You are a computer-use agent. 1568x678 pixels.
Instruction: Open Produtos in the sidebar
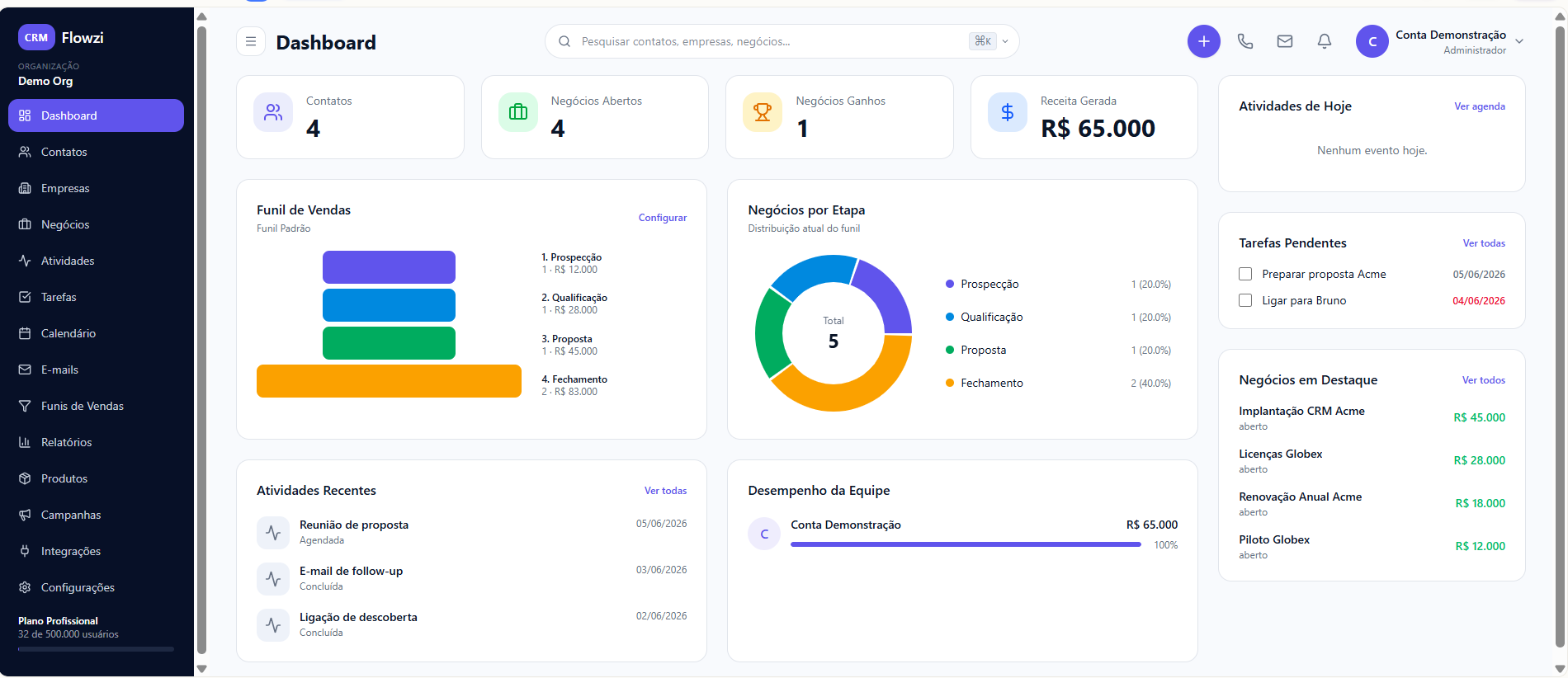[96, 478]
